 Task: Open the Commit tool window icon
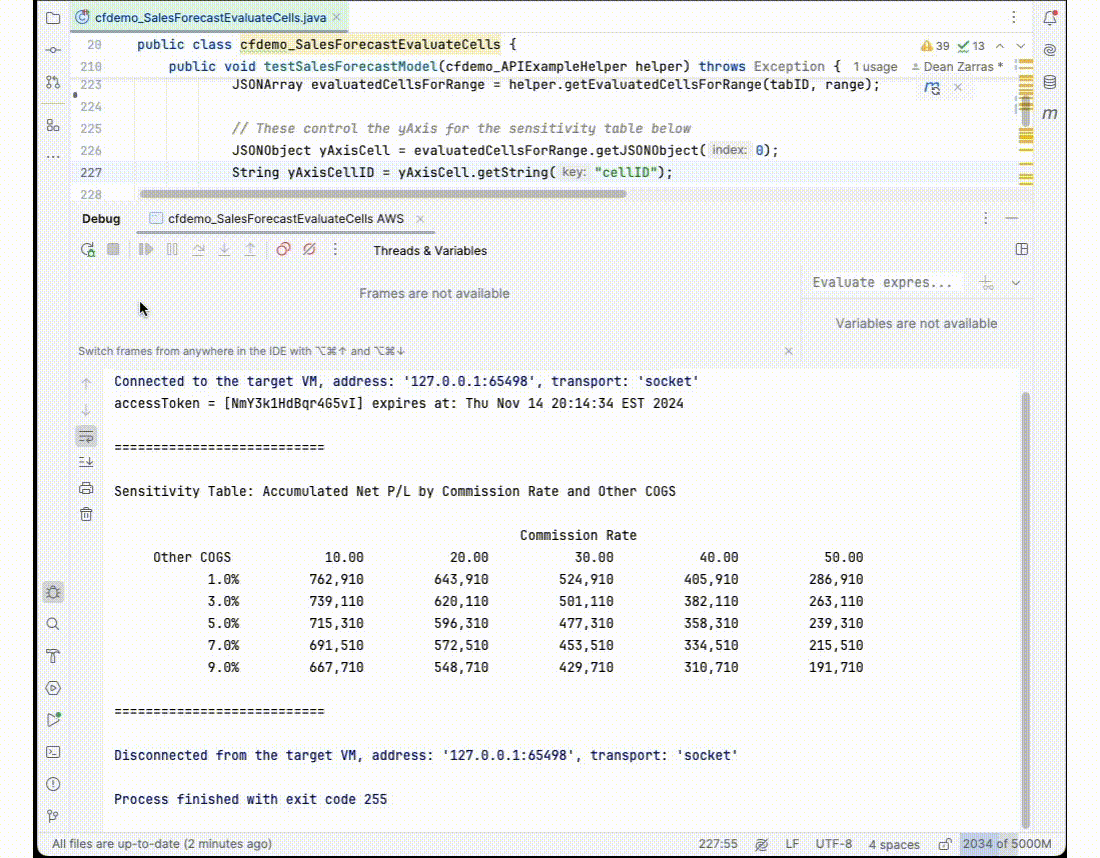53,51
